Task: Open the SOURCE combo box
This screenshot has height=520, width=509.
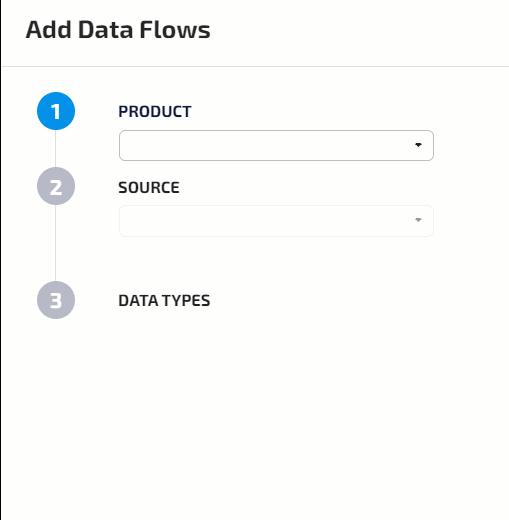Action: pos(276,221)
